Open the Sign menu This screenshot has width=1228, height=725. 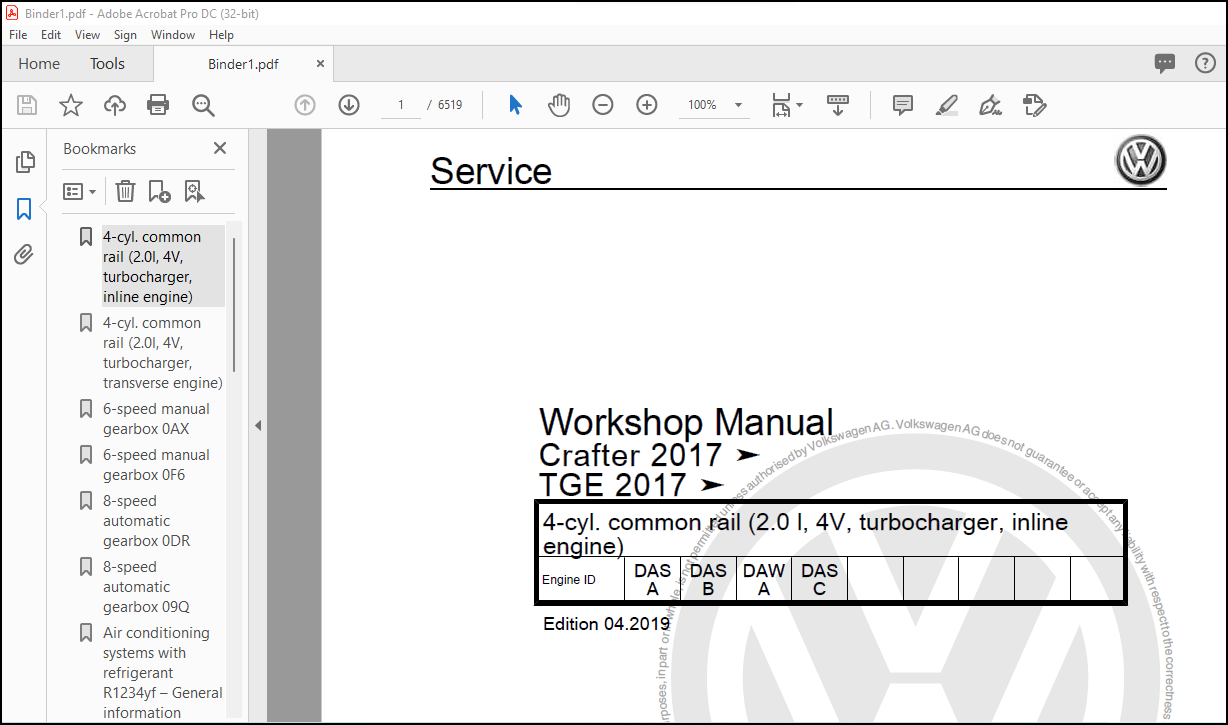(126, 34)
